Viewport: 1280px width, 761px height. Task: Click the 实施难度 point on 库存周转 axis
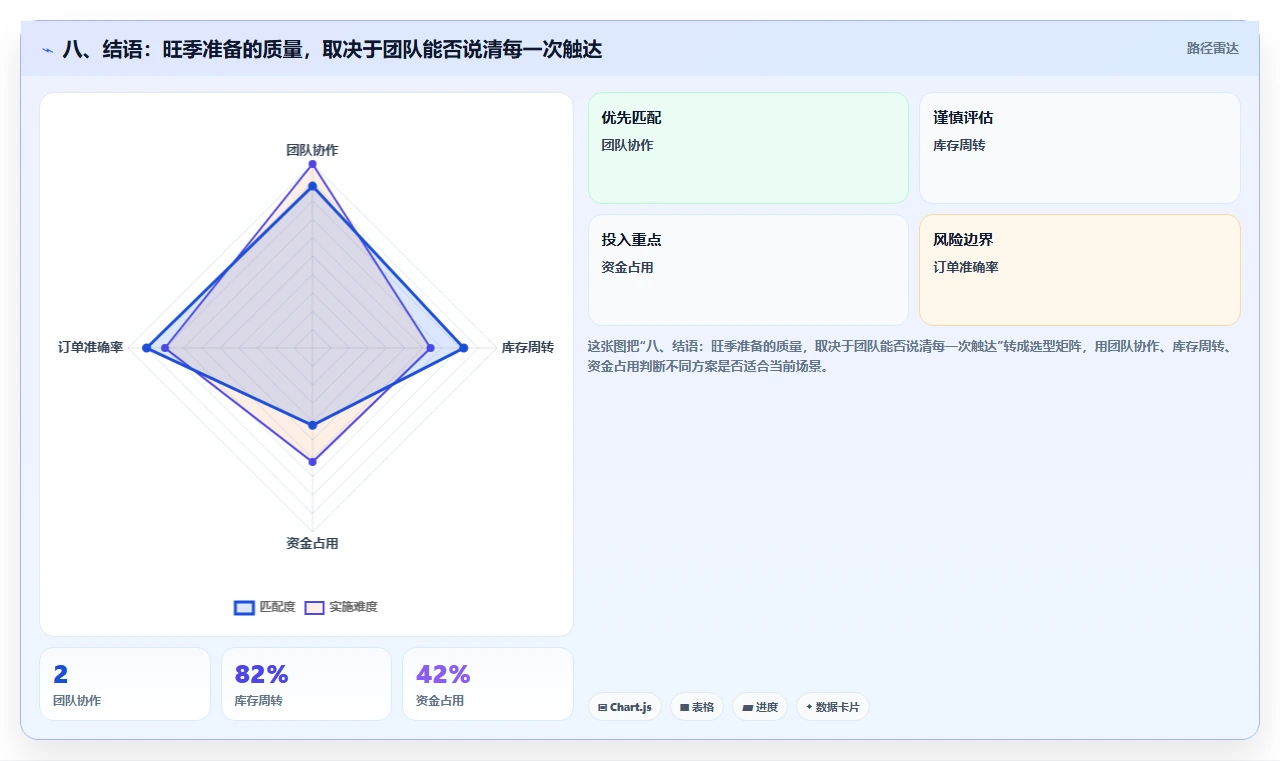click(430, 348)
